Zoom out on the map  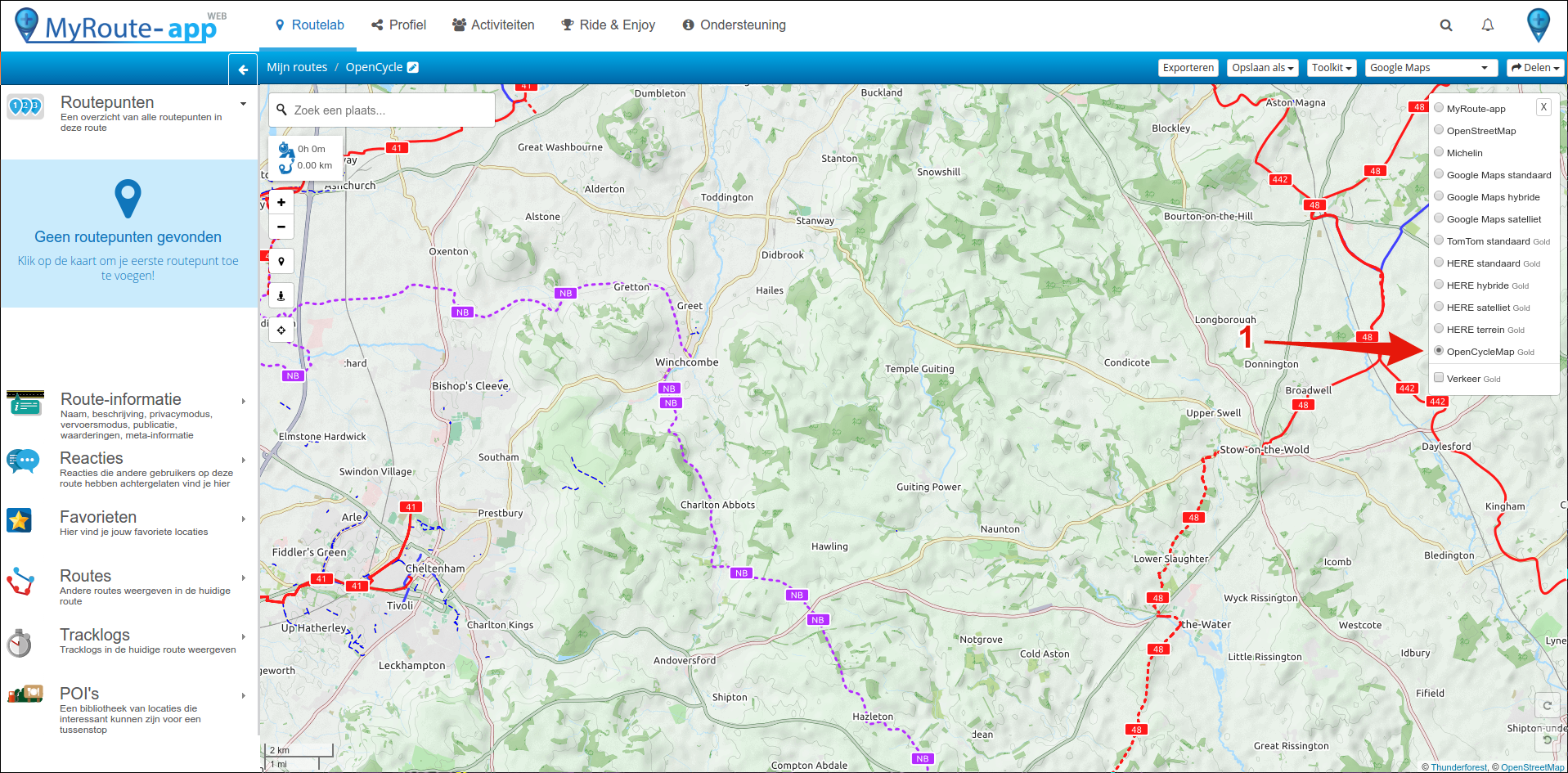[281, 227]
